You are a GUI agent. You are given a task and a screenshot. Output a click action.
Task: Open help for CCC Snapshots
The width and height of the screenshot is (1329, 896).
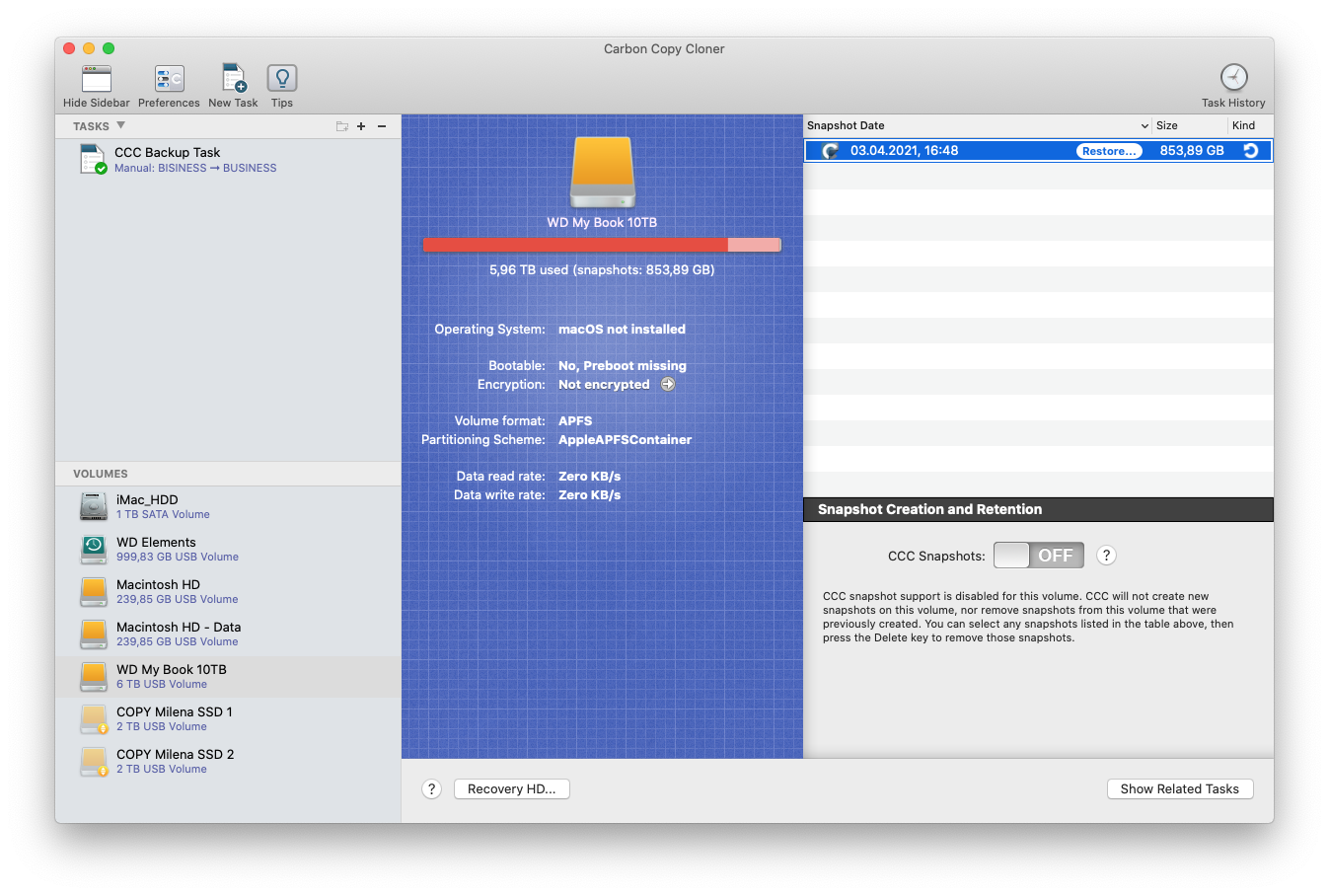coord(1107,556)
